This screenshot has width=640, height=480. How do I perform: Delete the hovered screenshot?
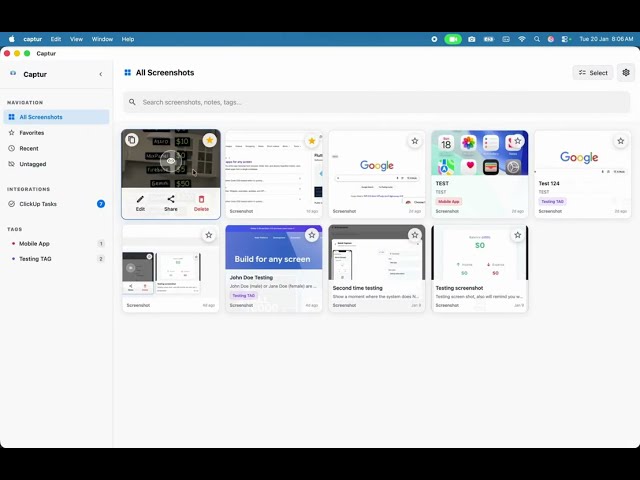(x=201, y=203)
